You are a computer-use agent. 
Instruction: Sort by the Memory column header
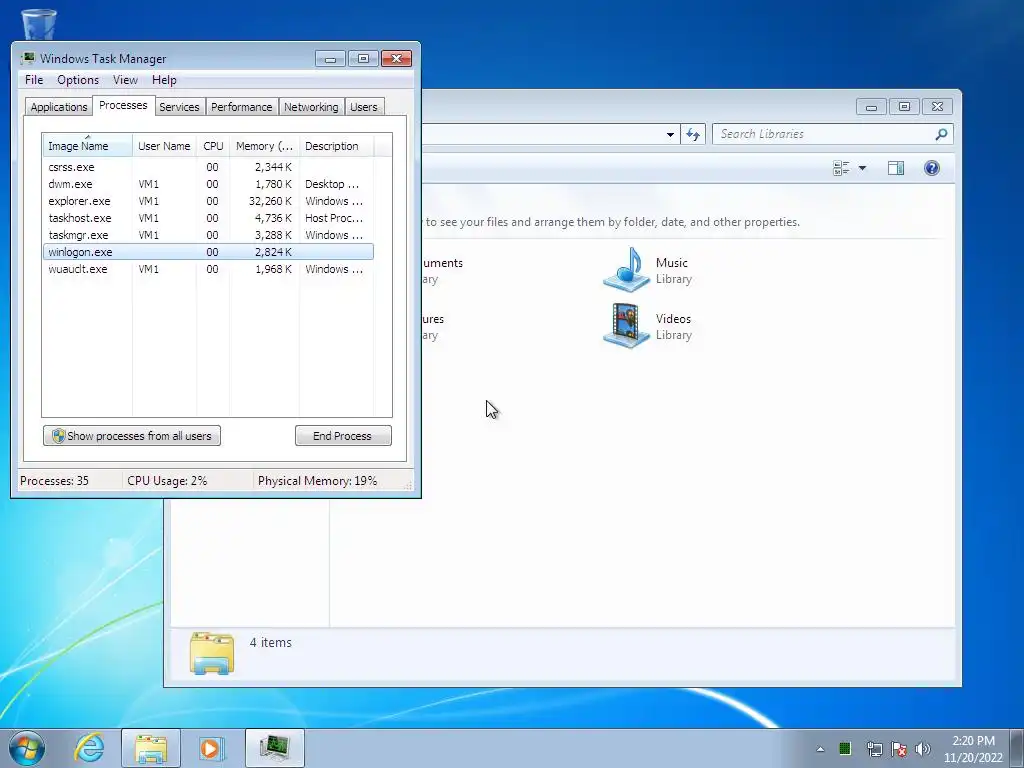(264, 146)
